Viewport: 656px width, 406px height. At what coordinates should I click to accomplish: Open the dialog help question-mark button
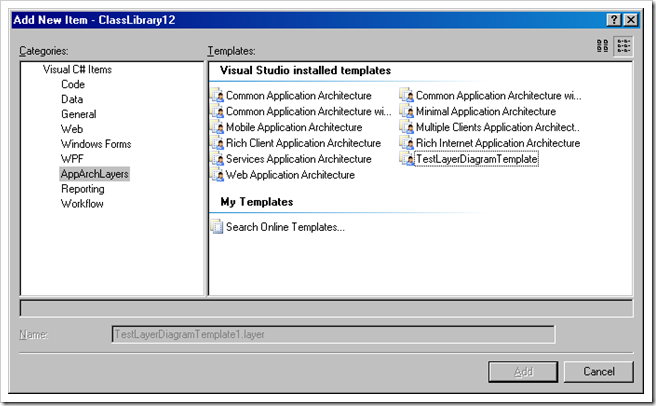pos(614,20)
